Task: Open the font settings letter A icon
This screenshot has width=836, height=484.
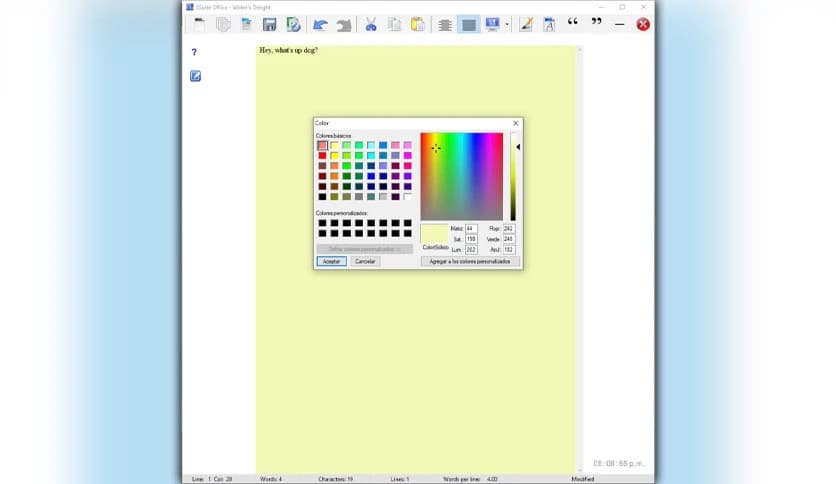Action: pyautogui.click(x=549, y=24)
